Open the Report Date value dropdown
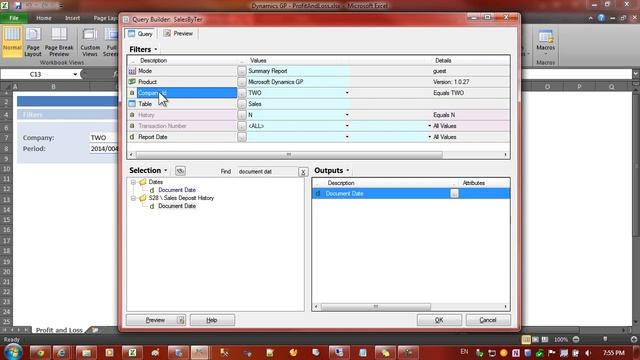 click(347, 137)
